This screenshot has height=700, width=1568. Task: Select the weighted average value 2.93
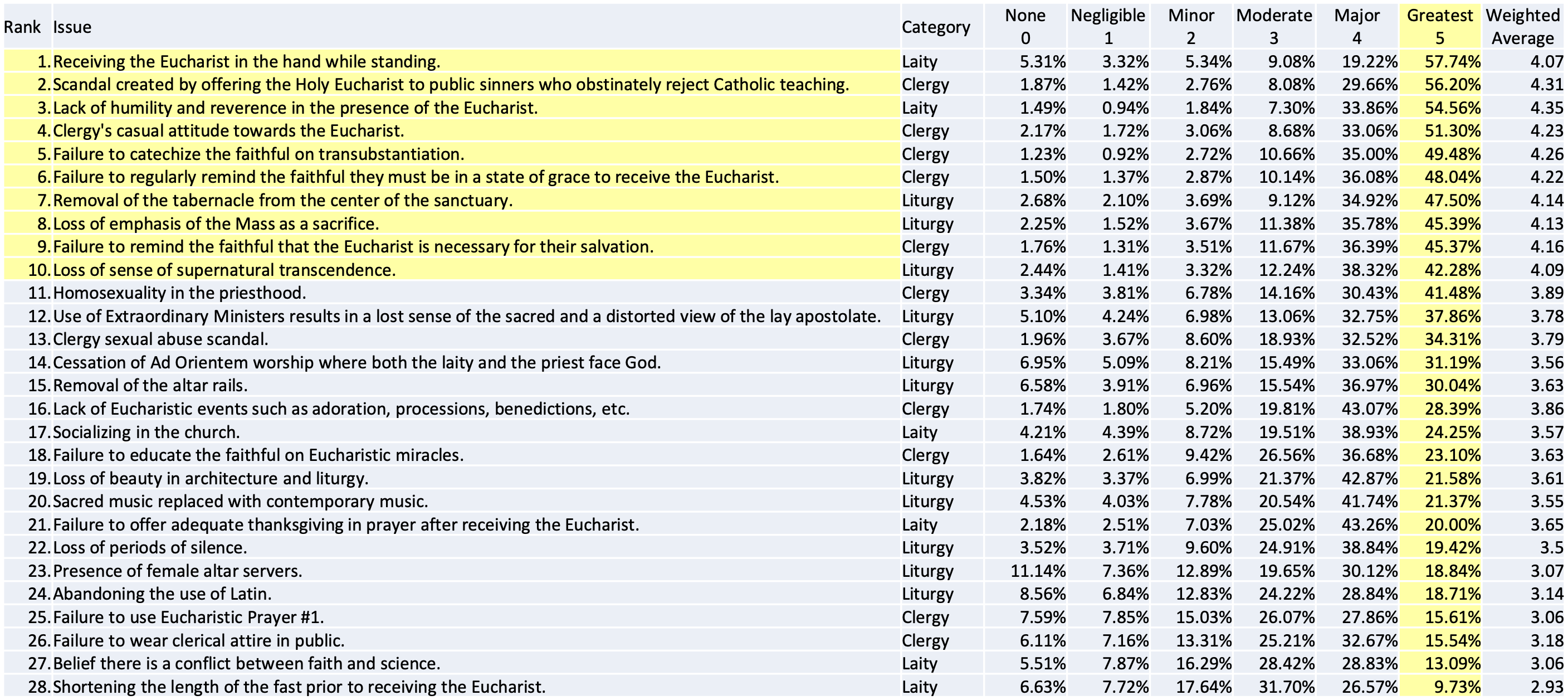pyautogui.click(x=1547, y=687)
